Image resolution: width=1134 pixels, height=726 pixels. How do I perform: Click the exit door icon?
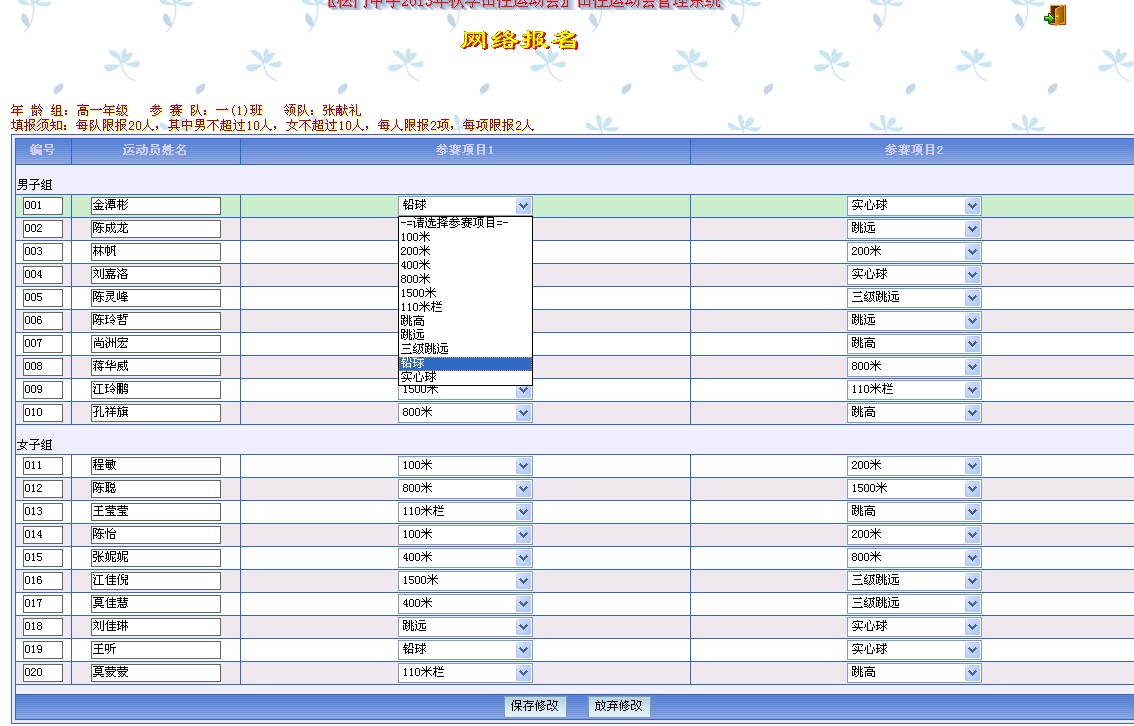coord(1056,15)
